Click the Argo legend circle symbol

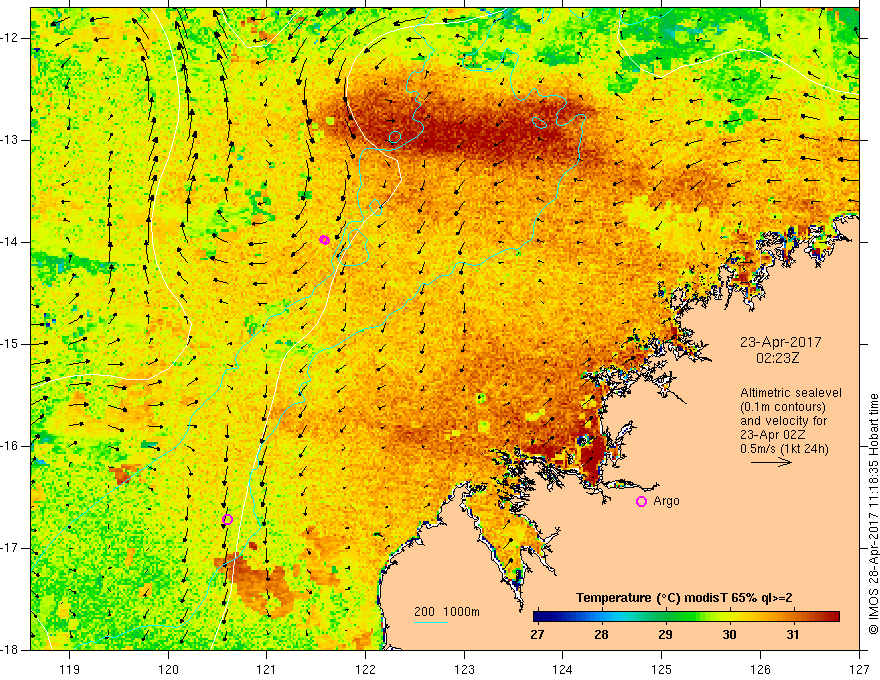click(x=641, y=502)
